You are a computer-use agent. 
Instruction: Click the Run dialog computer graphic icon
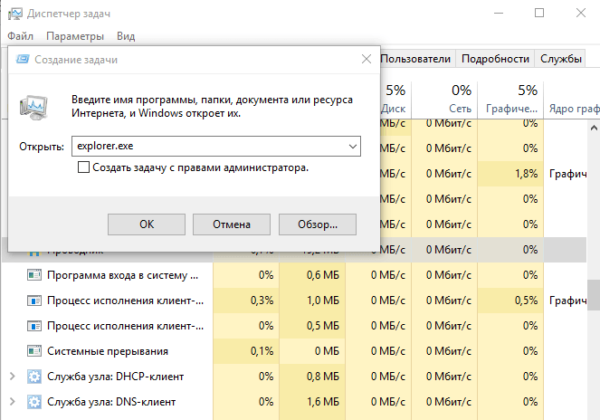[34, 107]
